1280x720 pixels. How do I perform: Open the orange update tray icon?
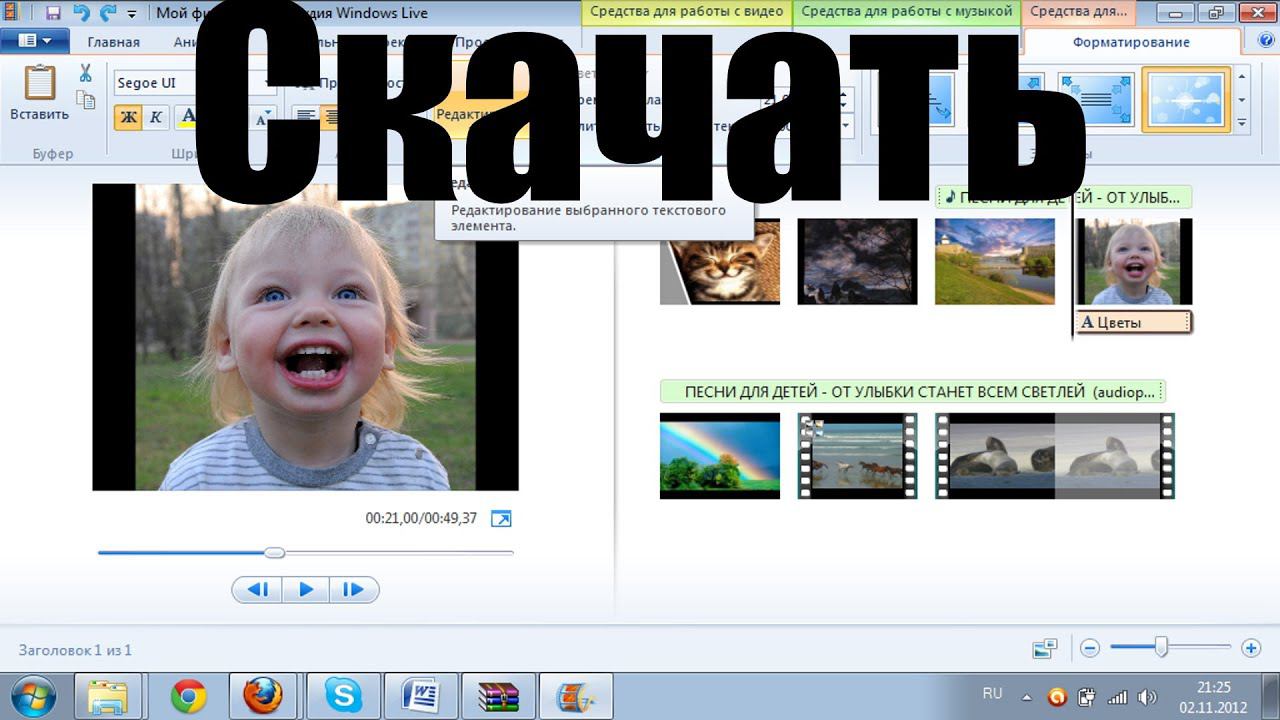(x=1057, y=697)
